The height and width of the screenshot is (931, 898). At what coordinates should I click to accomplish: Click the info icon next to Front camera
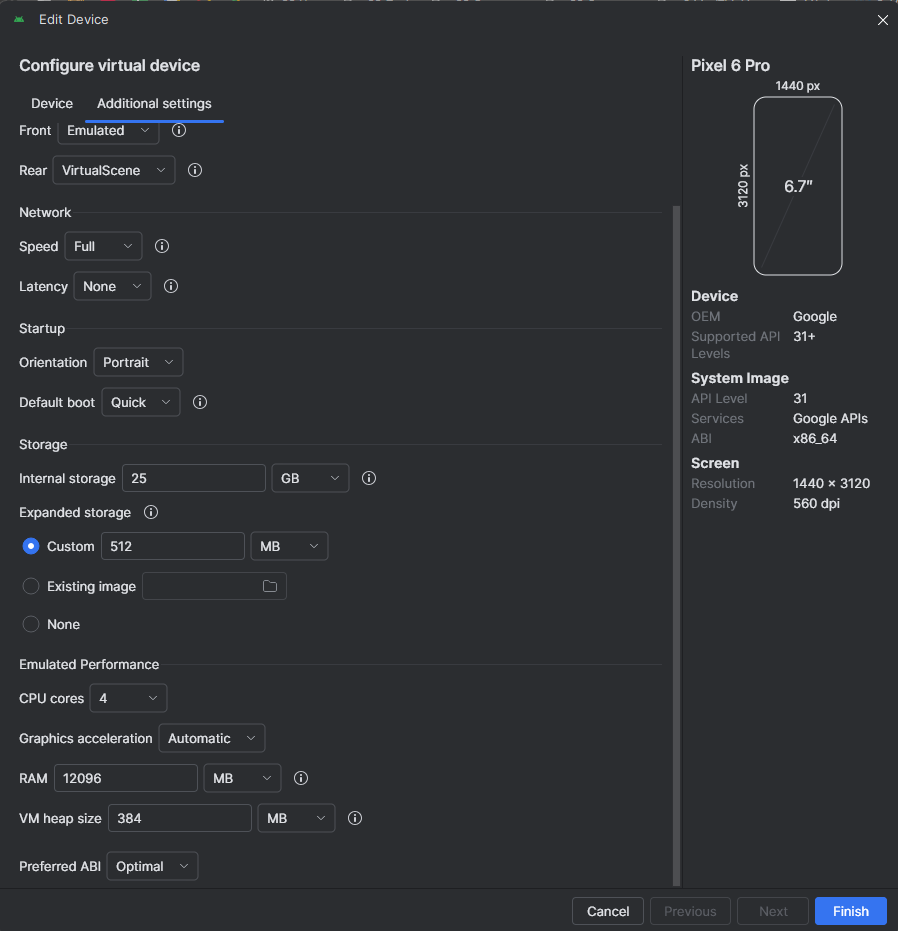coord(179,130)
